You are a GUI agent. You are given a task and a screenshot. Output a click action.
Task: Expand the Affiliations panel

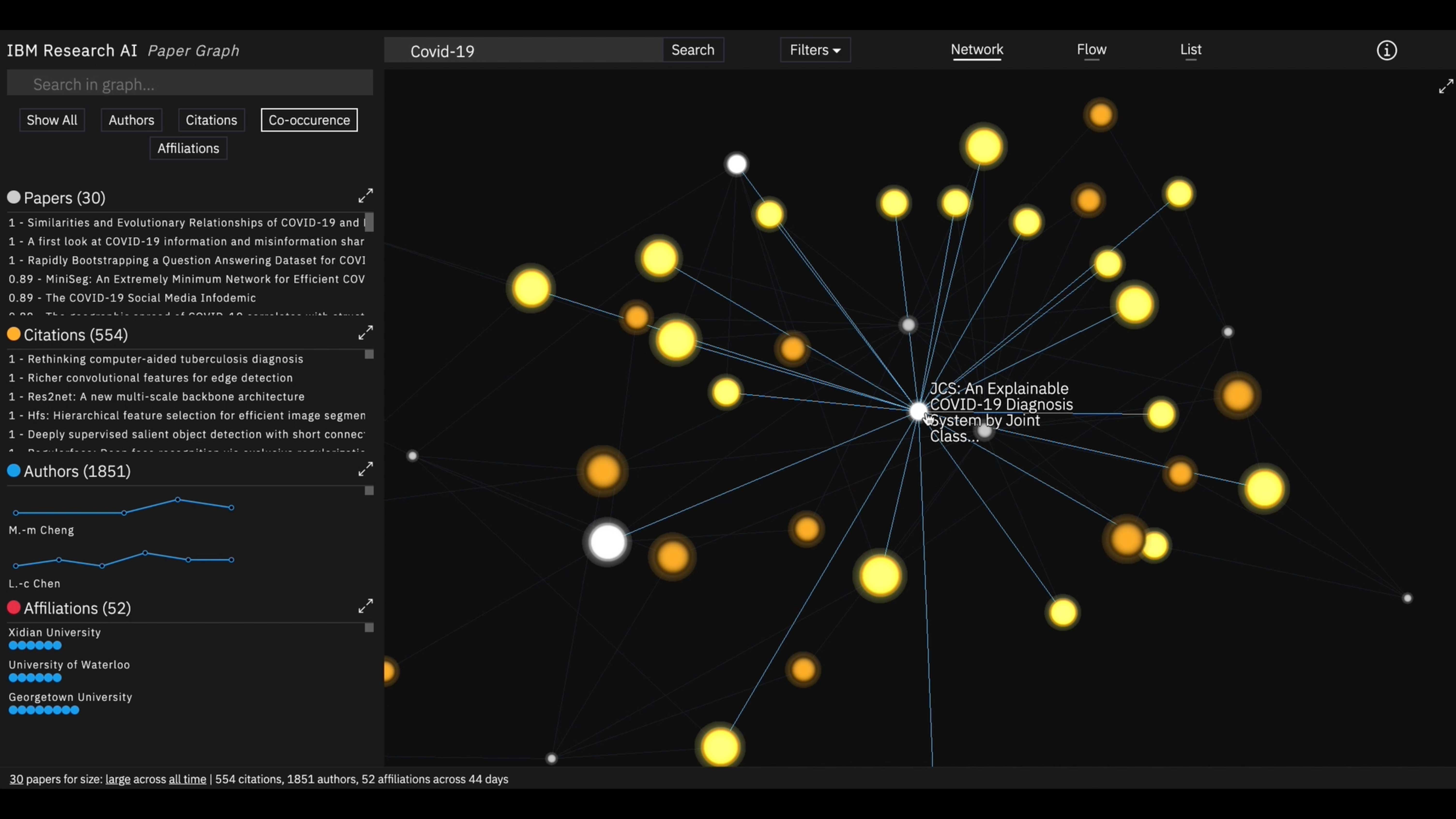[365, 606]
